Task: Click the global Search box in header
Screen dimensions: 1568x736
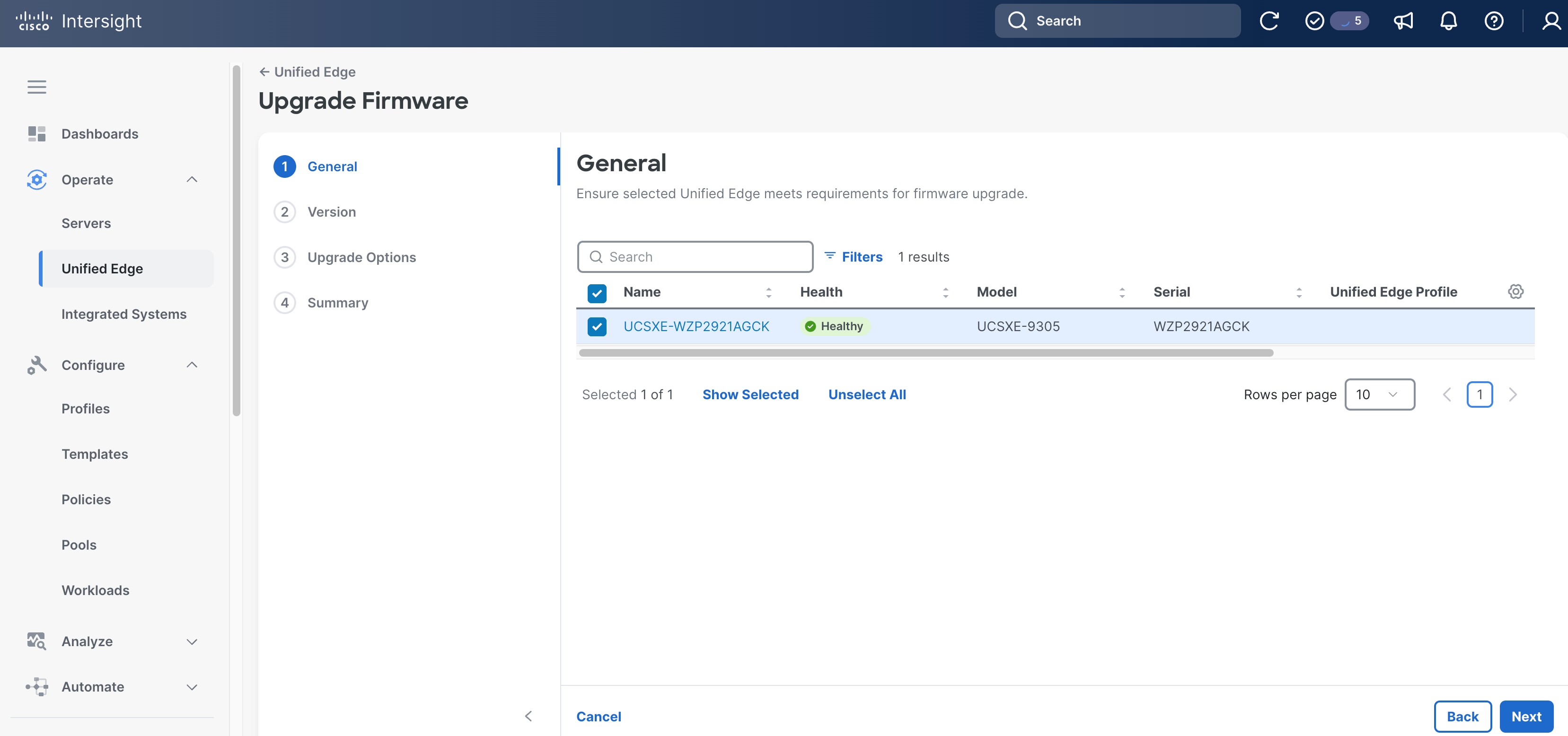Action: coord(1118,21)
